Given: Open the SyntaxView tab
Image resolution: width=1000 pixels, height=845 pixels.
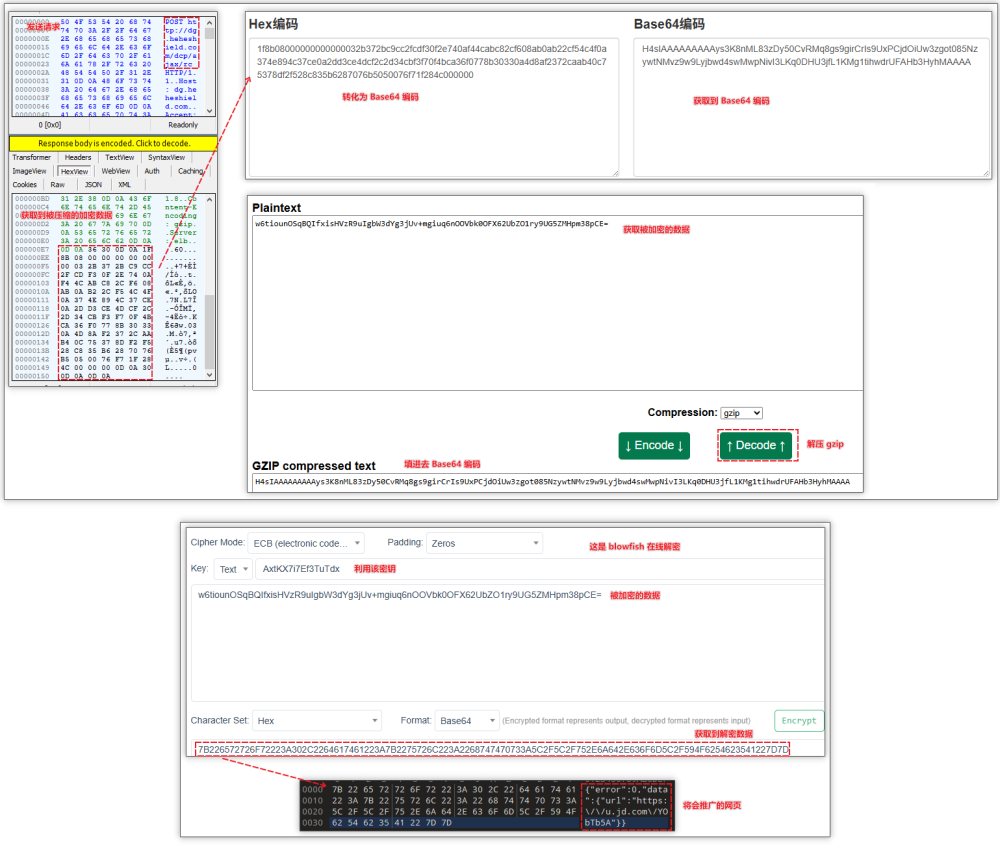Looking at the screenshot, I should (x=166, y=158).
